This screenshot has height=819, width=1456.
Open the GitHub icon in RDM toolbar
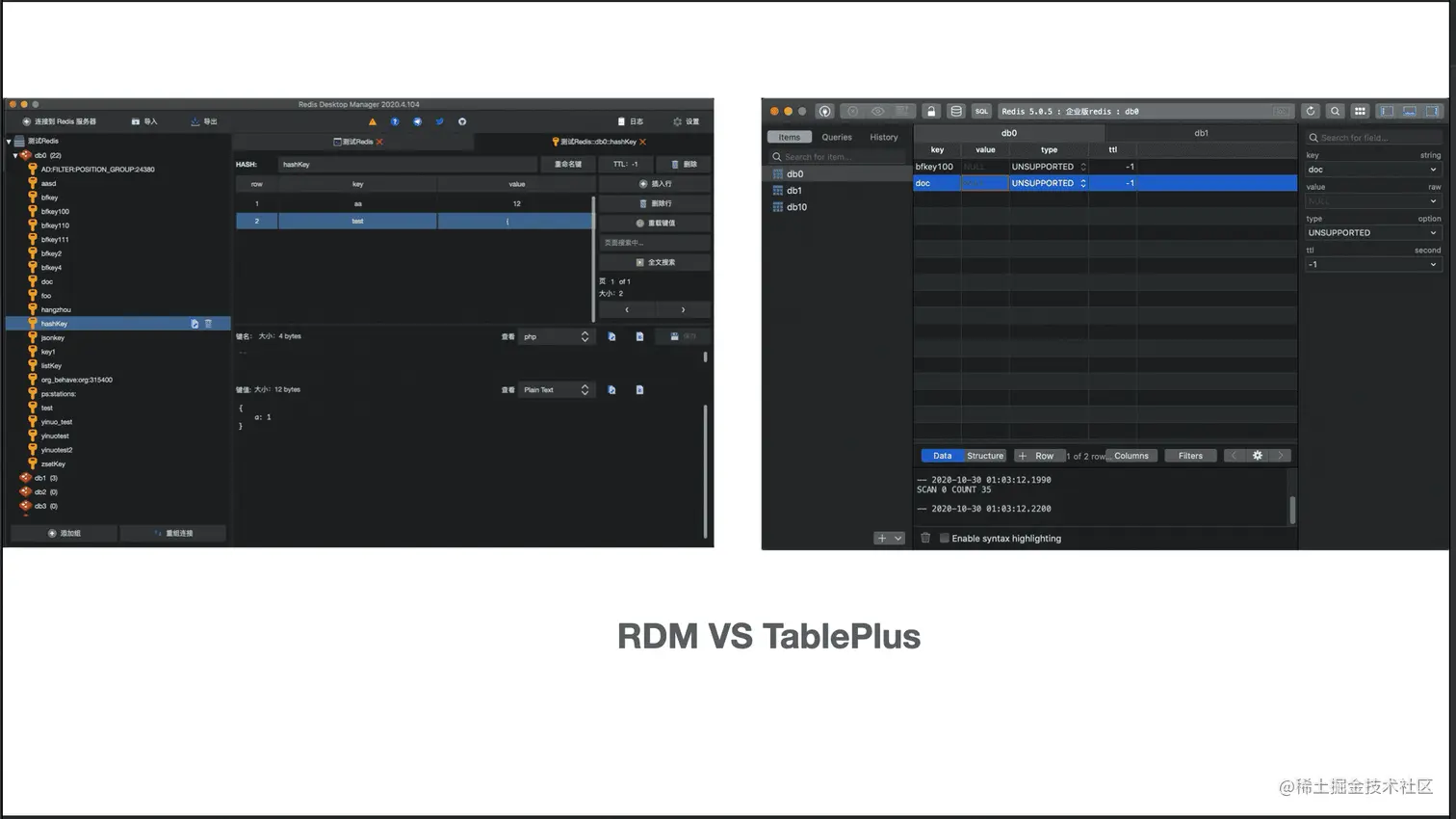(462, 121)
